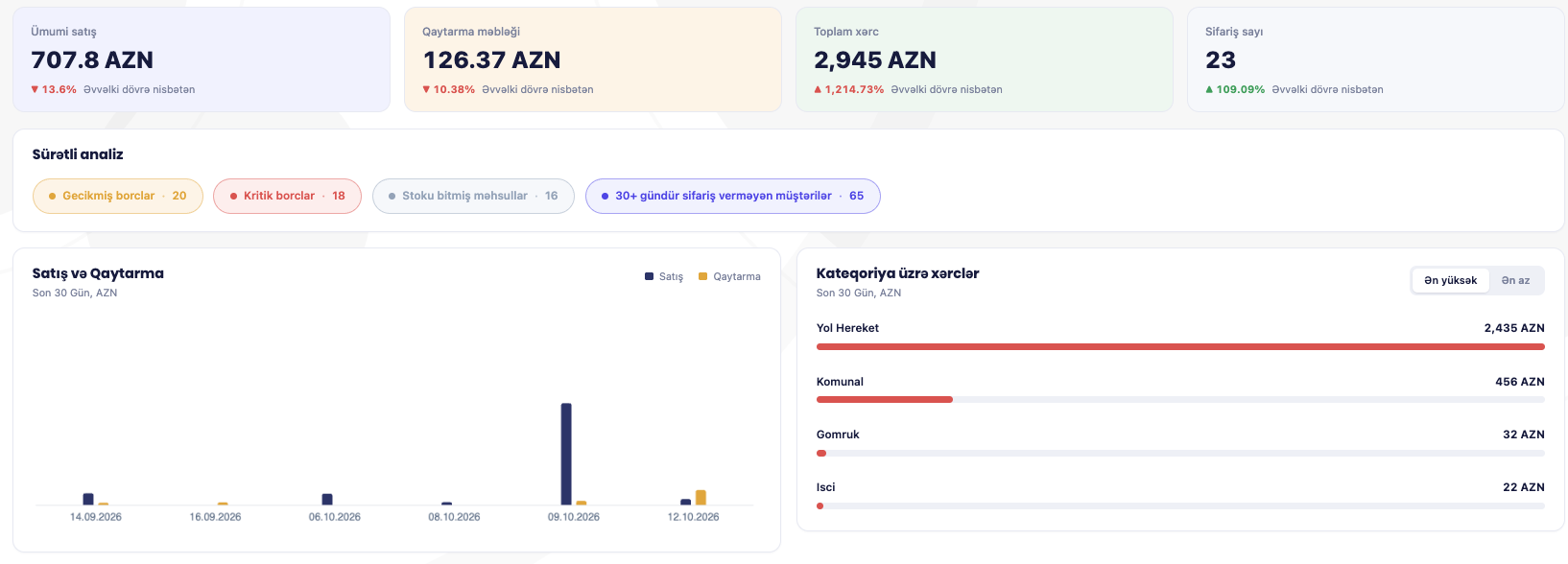
Task: Open the Gecikmiş borclar quick filter
Action: [118, 196]
